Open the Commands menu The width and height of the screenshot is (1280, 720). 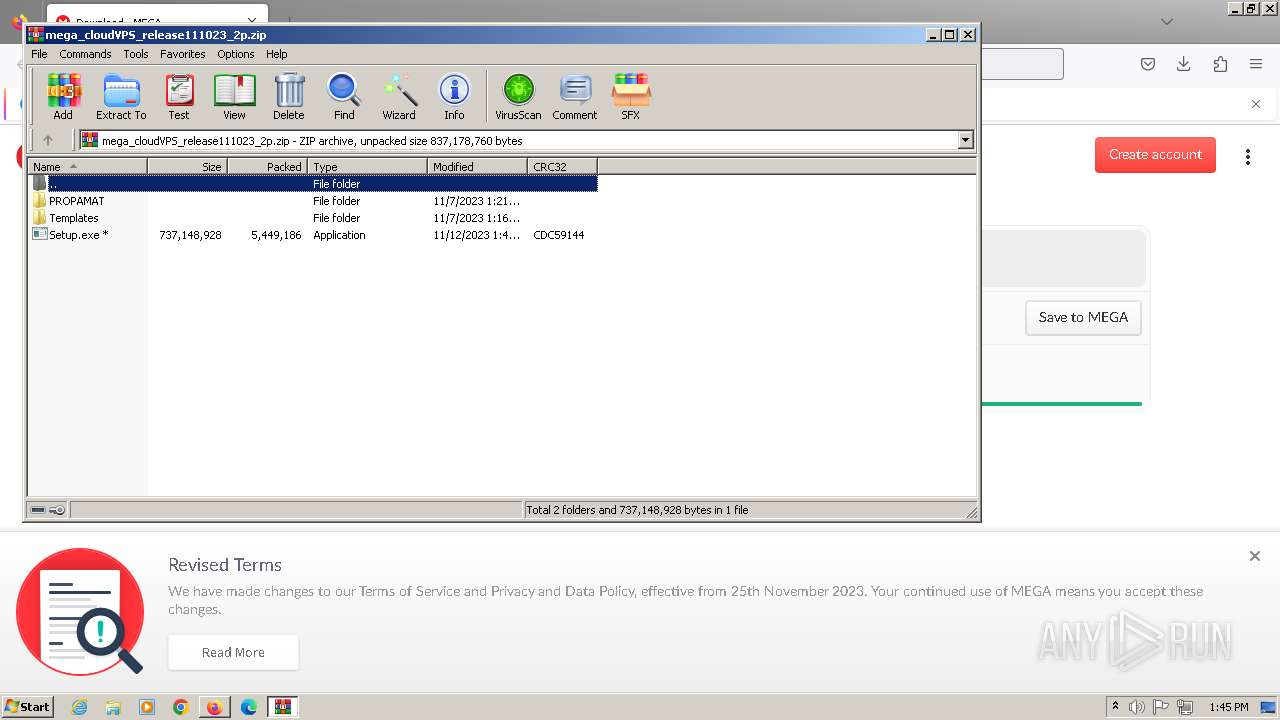(x=85, y=54)
